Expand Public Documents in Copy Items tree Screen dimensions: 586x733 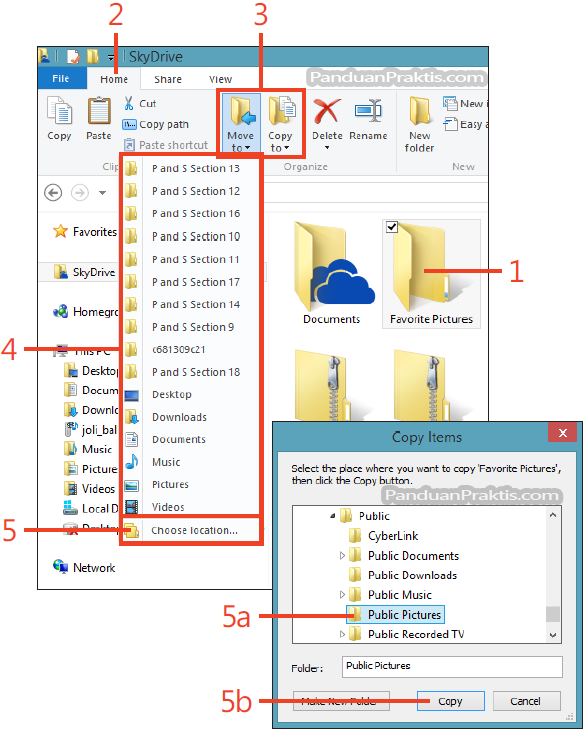[342, 555]
